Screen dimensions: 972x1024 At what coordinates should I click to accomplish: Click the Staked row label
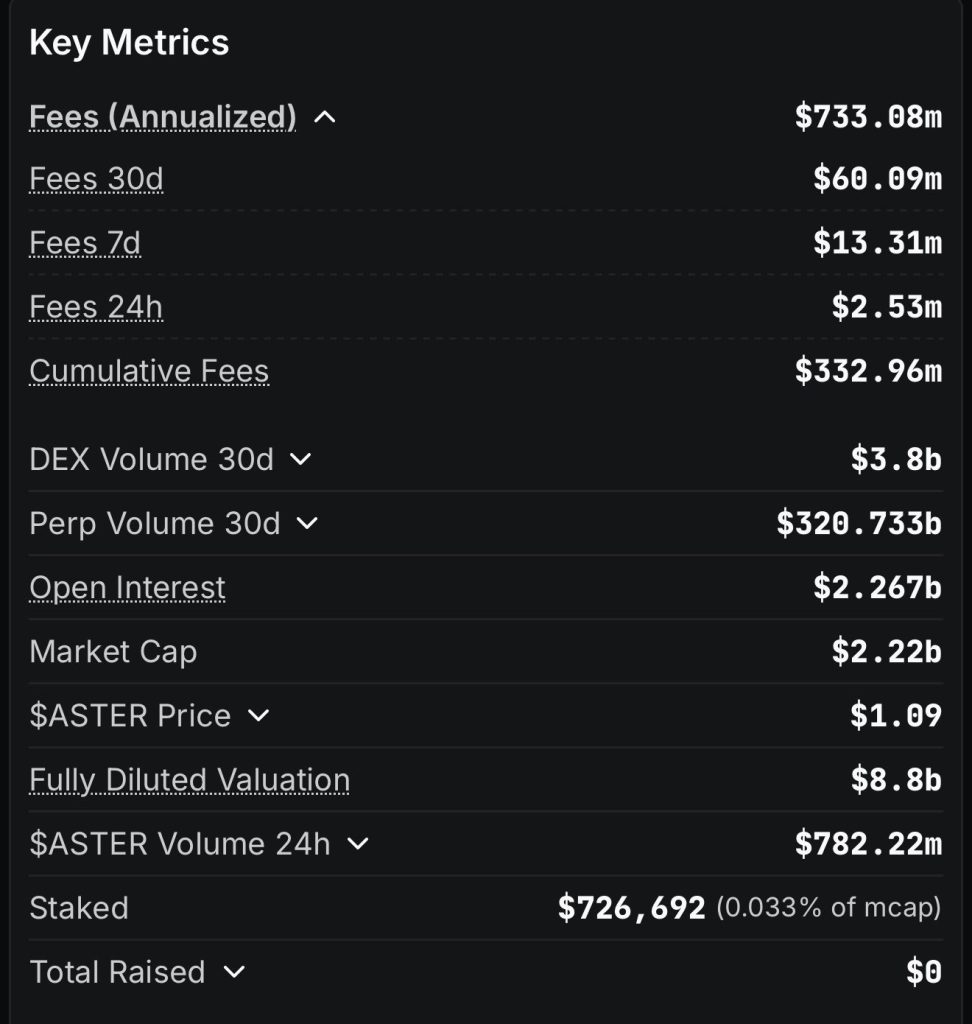(x=79, y=908)
